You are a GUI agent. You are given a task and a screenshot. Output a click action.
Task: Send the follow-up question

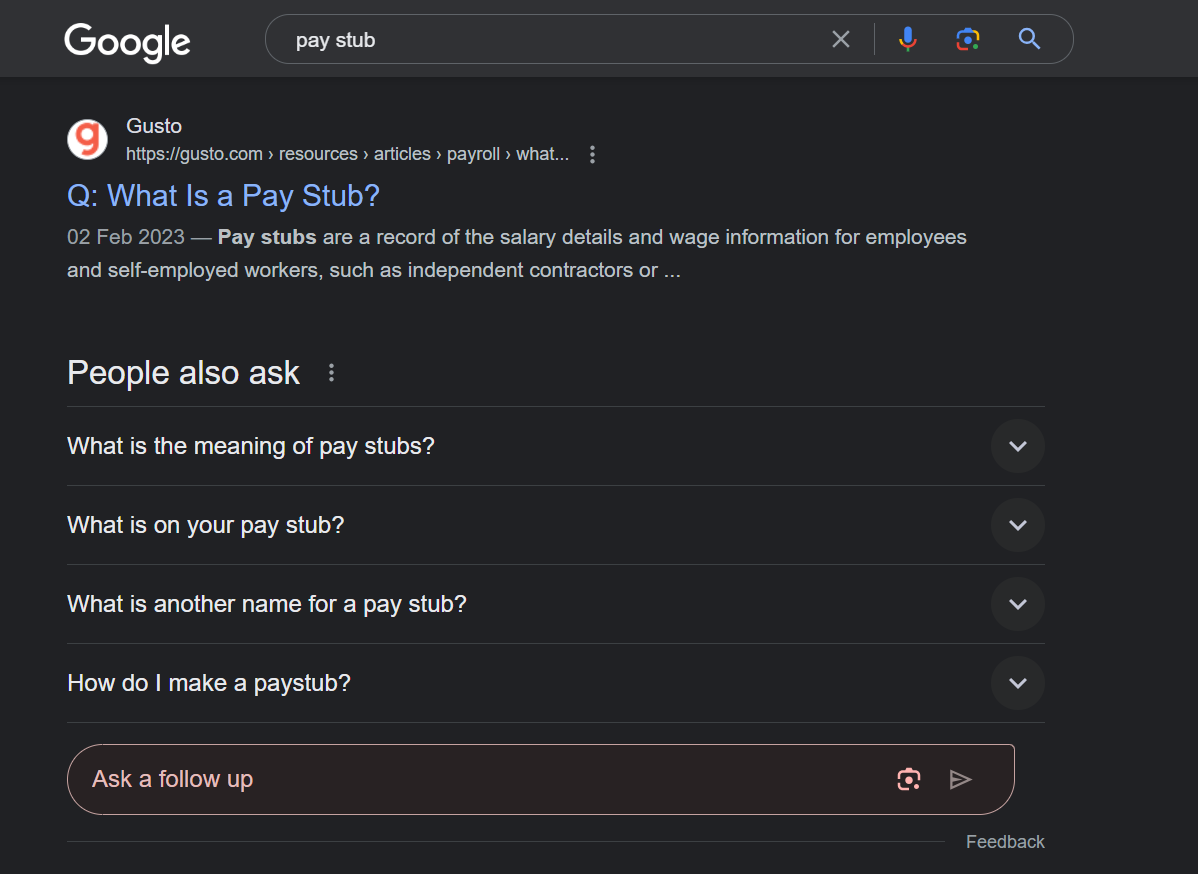pyautogui.click(x=960, y=779)
